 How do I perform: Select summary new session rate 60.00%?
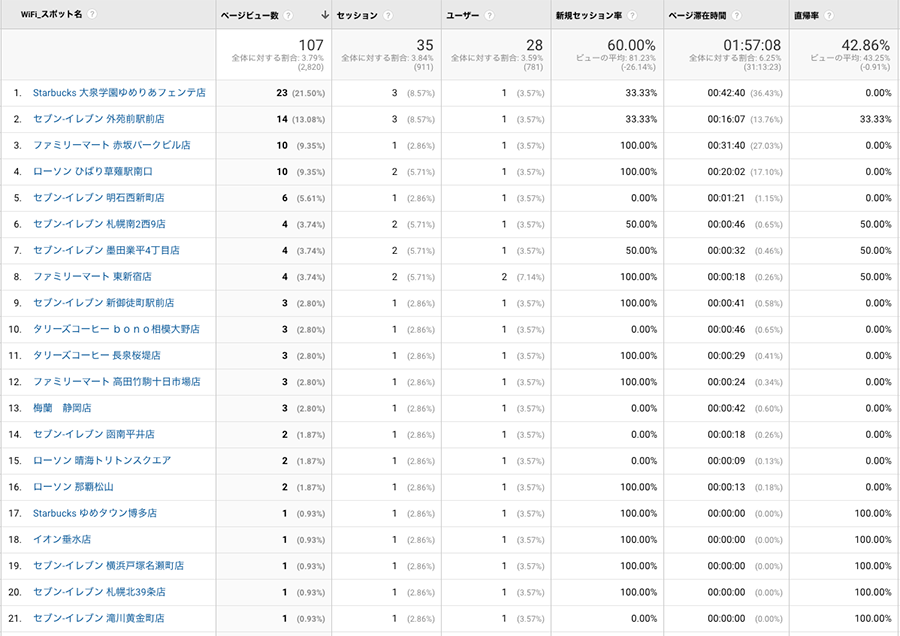tap(631, 45)
